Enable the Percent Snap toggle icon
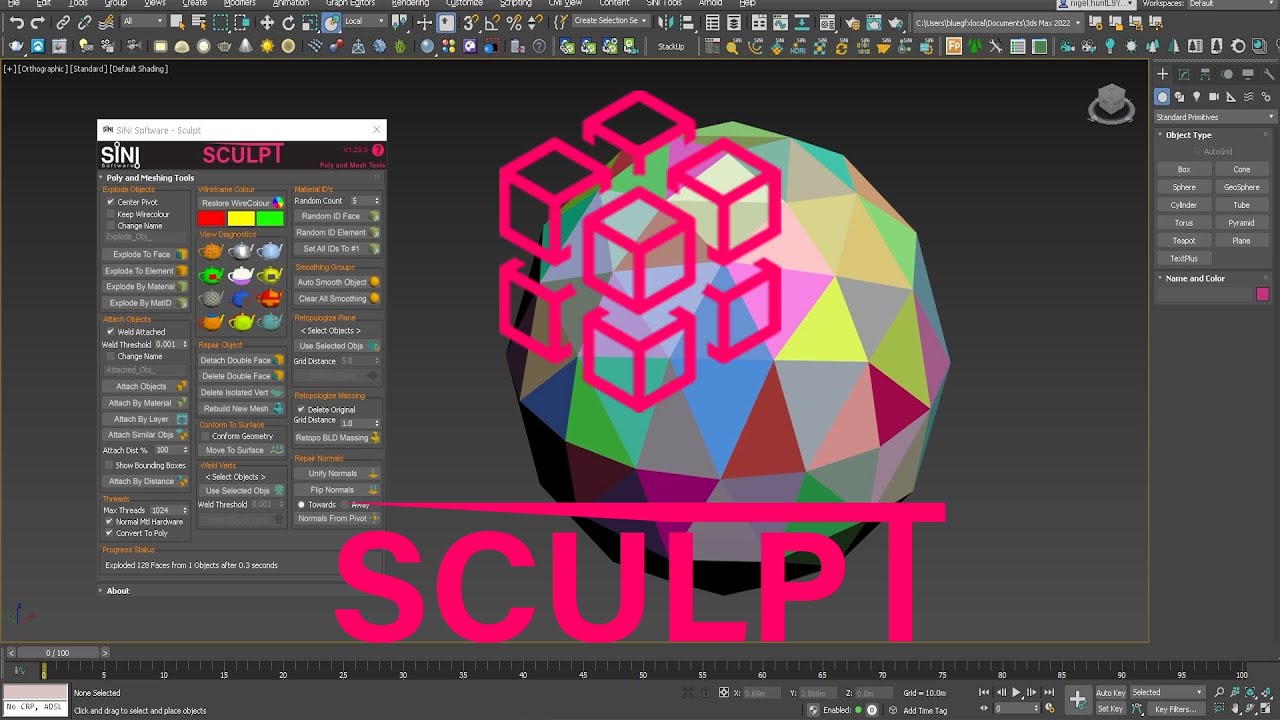This screenshot has height=720, width=1280. 514,22
